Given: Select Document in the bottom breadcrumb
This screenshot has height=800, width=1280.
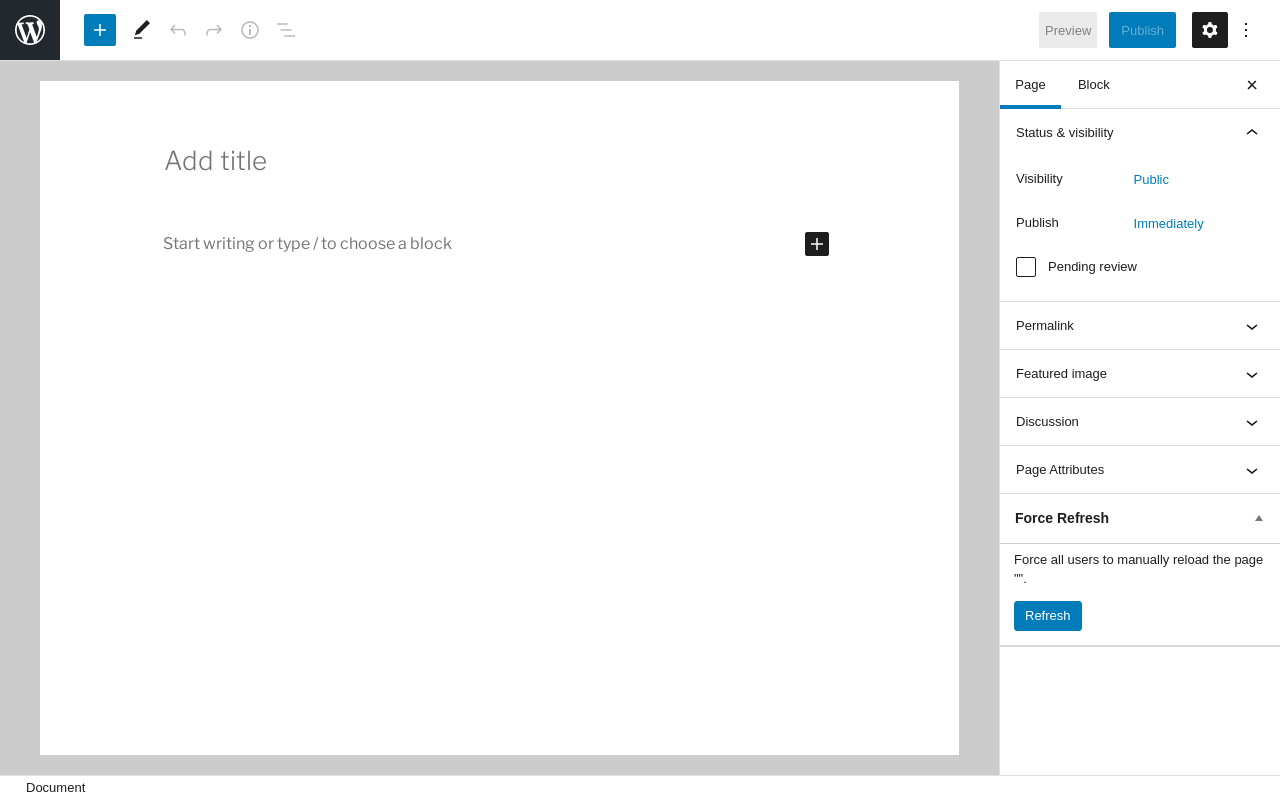Looking at the screenshot, I should [x=56, y=788].
